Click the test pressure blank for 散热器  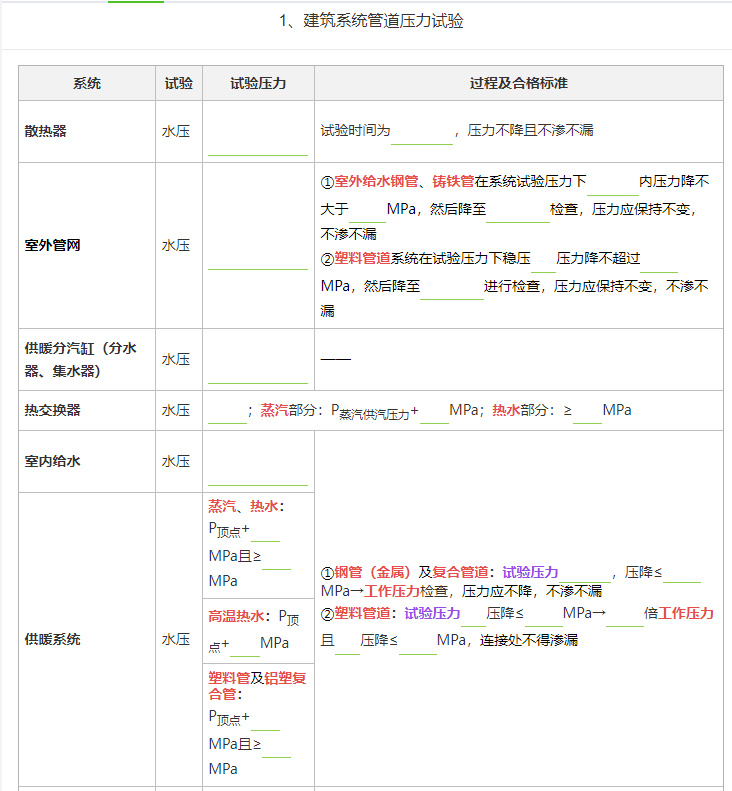click(x=258, y=145)
